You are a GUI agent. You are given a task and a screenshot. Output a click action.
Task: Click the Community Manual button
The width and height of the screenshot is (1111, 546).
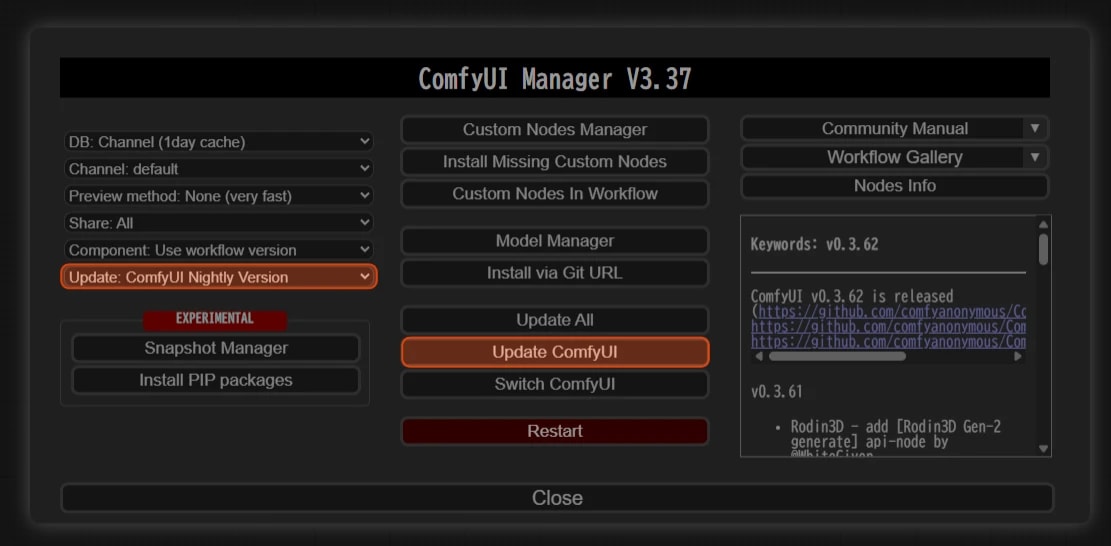click(883, 129)
